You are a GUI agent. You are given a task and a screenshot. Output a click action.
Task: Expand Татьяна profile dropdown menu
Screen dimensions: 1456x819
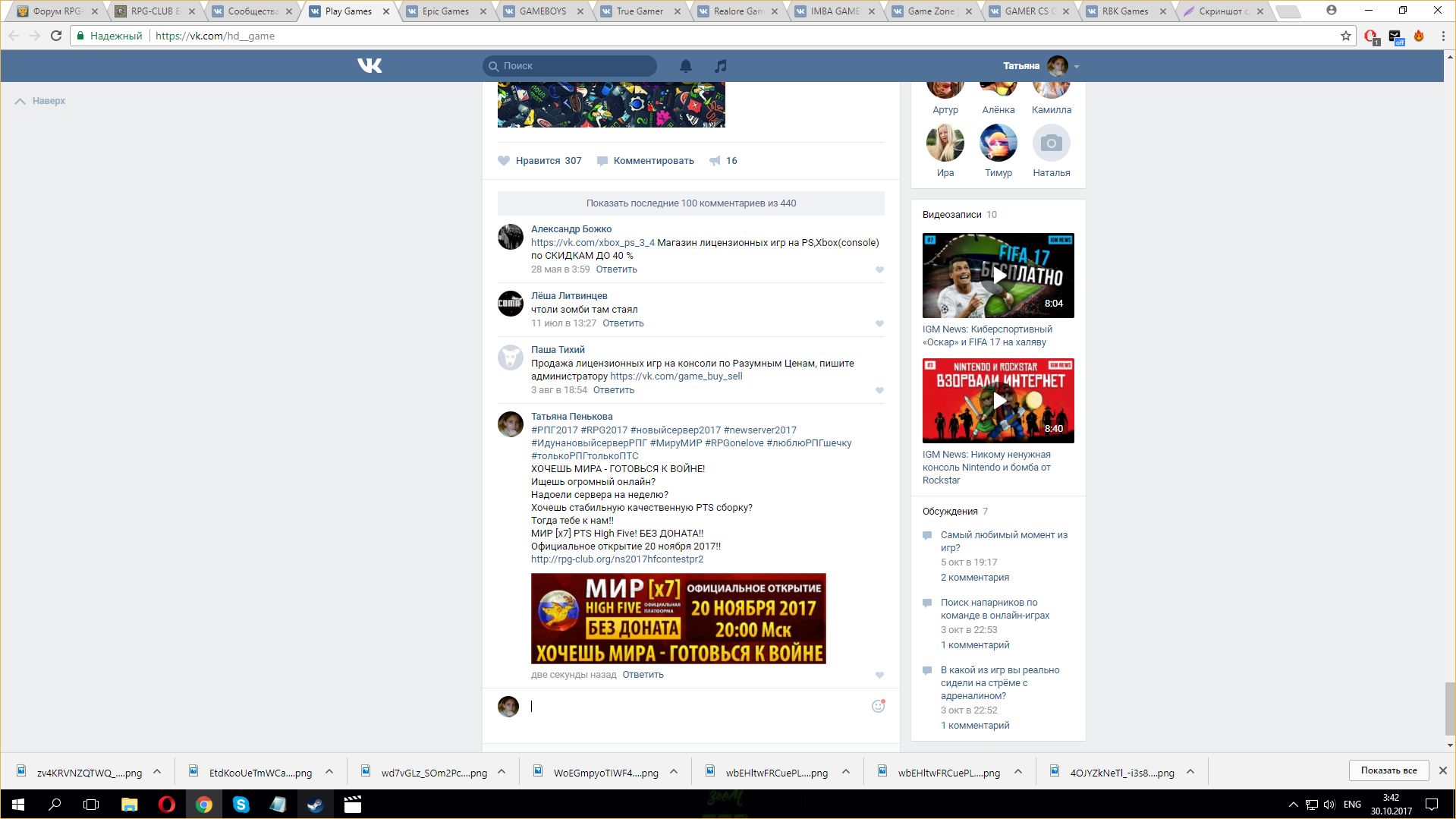click(1077, 67)
